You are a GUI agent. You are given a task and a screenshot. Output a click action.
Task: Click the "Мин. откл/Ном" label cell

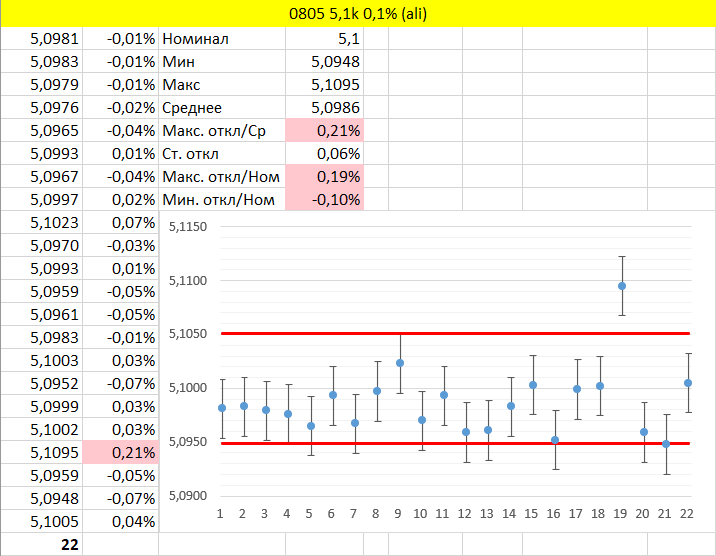pos(222,199)
